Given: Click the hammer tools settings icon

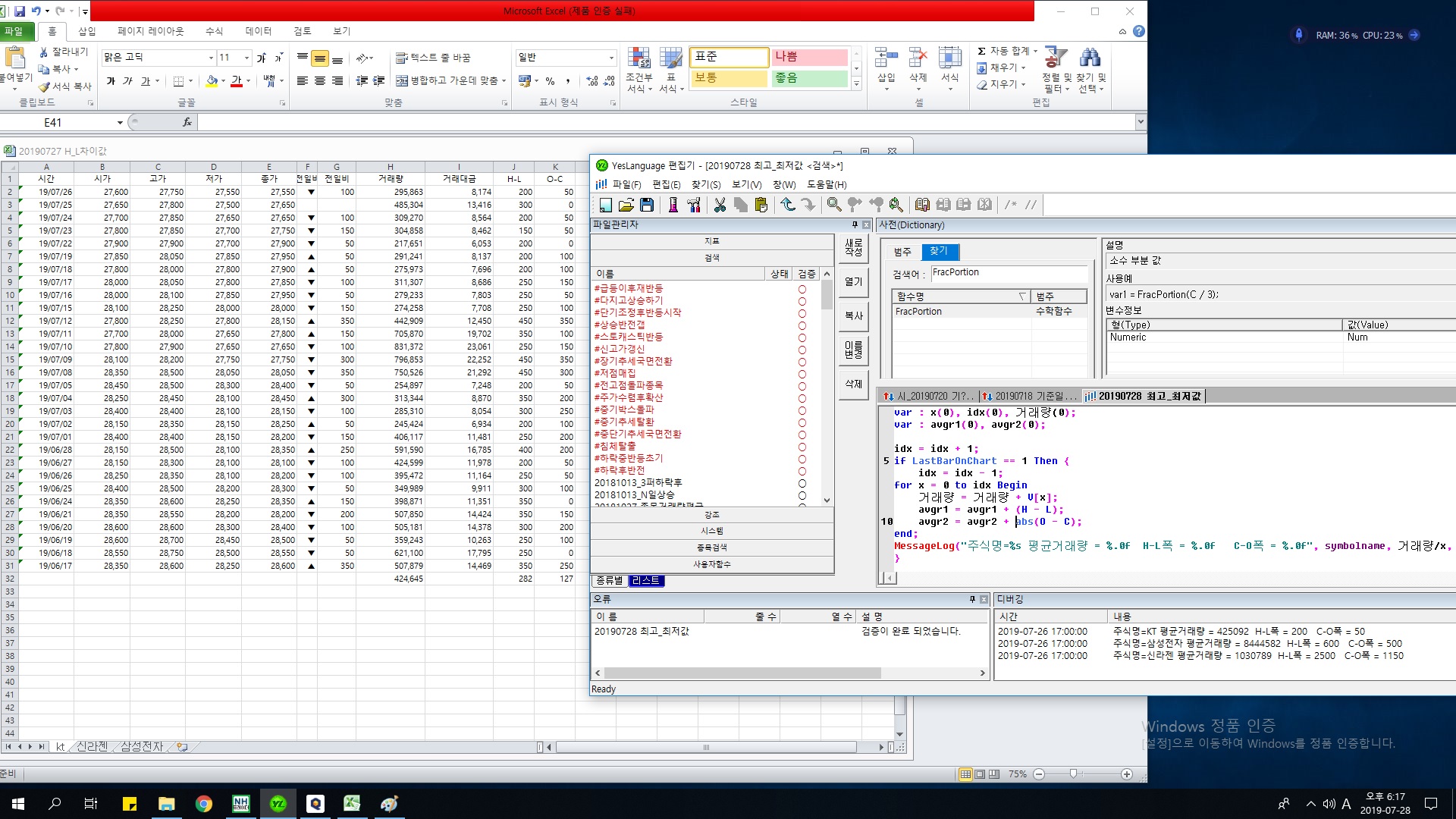Looking at the screenshot, I should (x=694, y=205).
